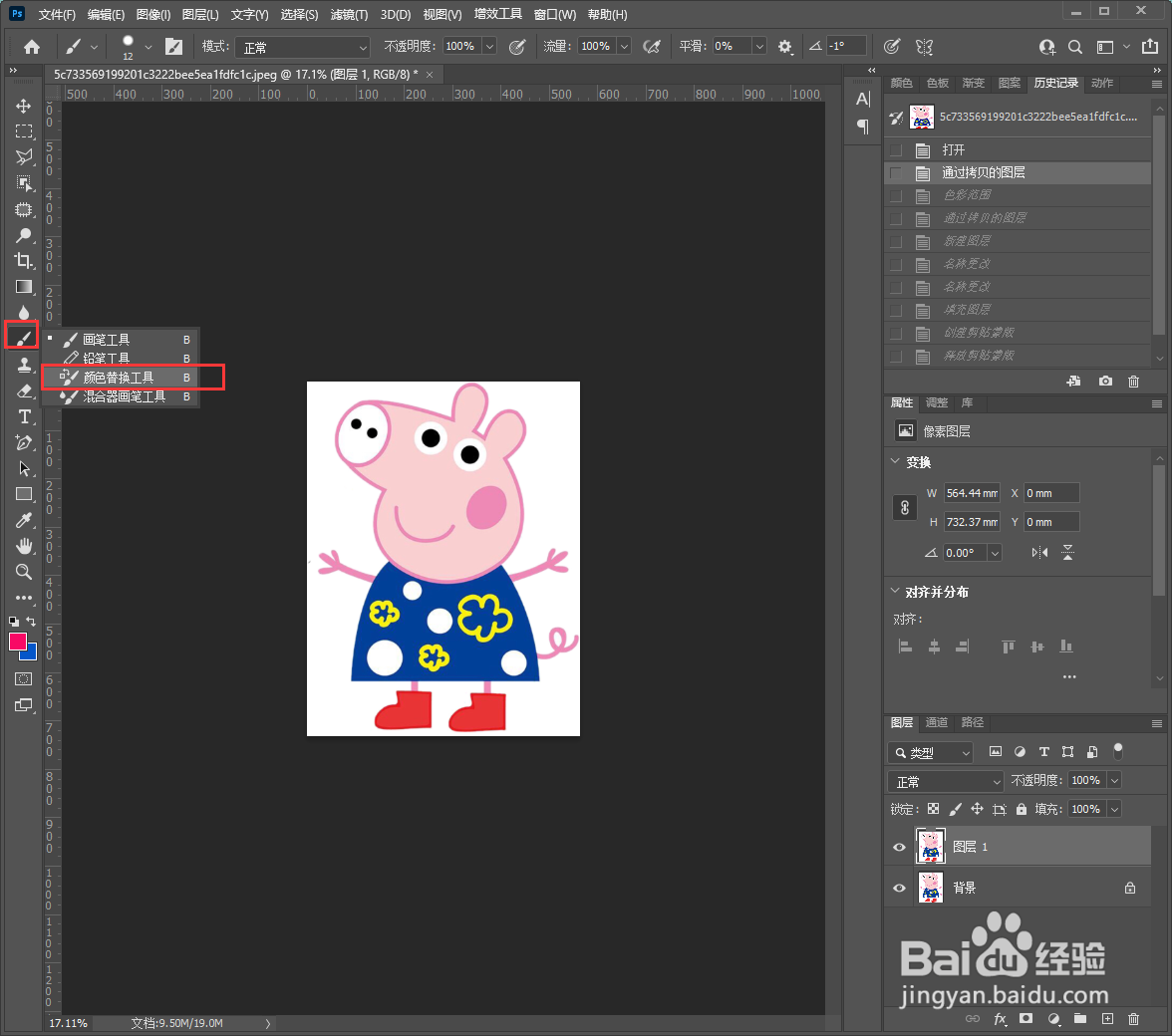Open brush settings panel toggle icon
The width and height of the screenshot is (1172, 1036).
(x=173, y=47)
